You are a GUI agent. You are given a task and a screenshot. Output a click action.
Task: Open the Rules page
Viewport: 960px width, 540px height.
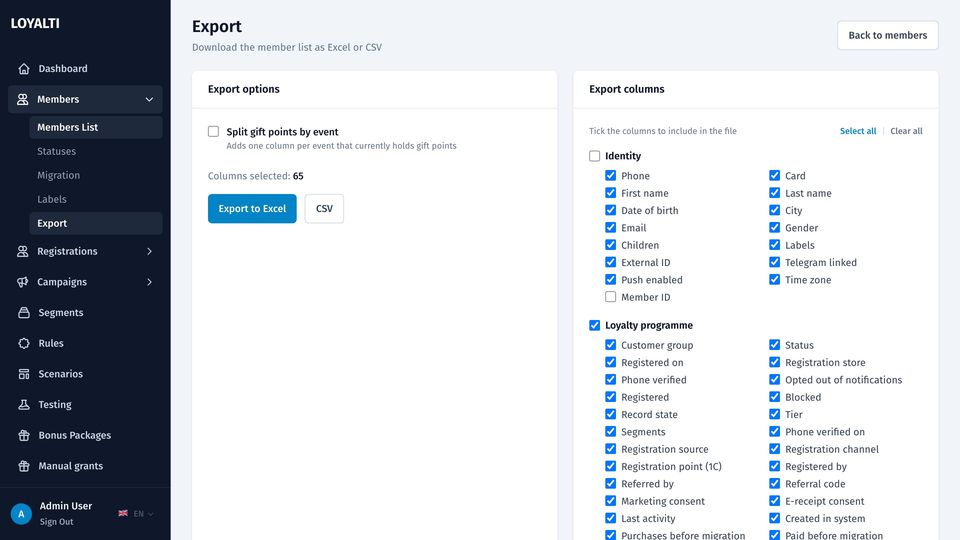tap(85, 343)
